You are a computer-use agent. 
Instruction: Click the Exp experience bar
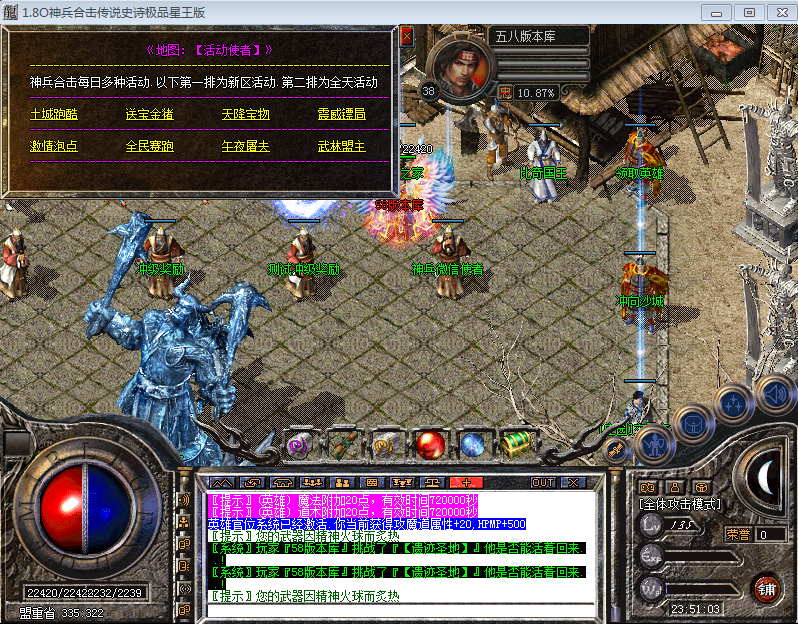703,558
